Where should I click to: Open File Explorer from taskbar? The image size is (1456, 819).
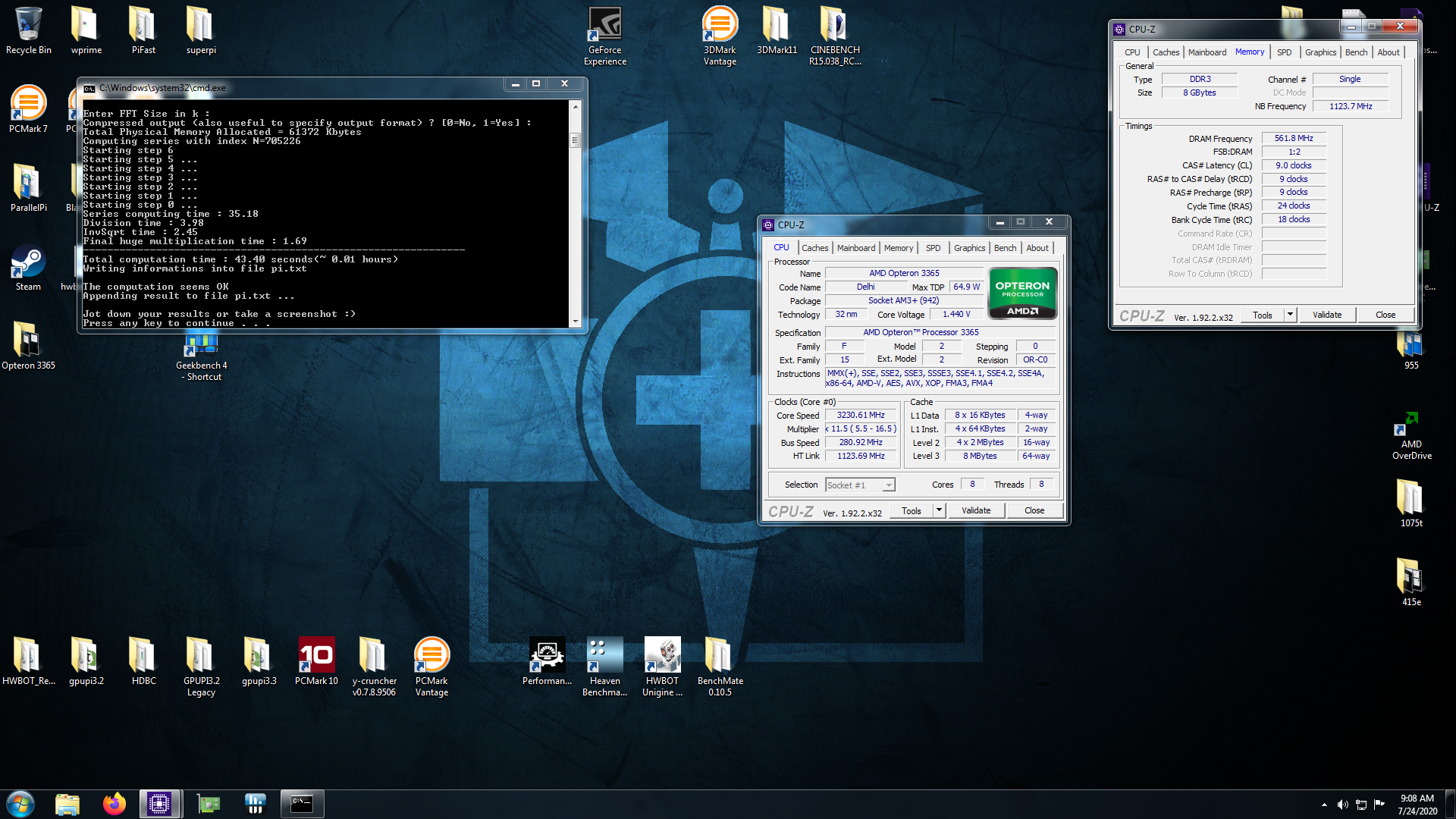67,804
